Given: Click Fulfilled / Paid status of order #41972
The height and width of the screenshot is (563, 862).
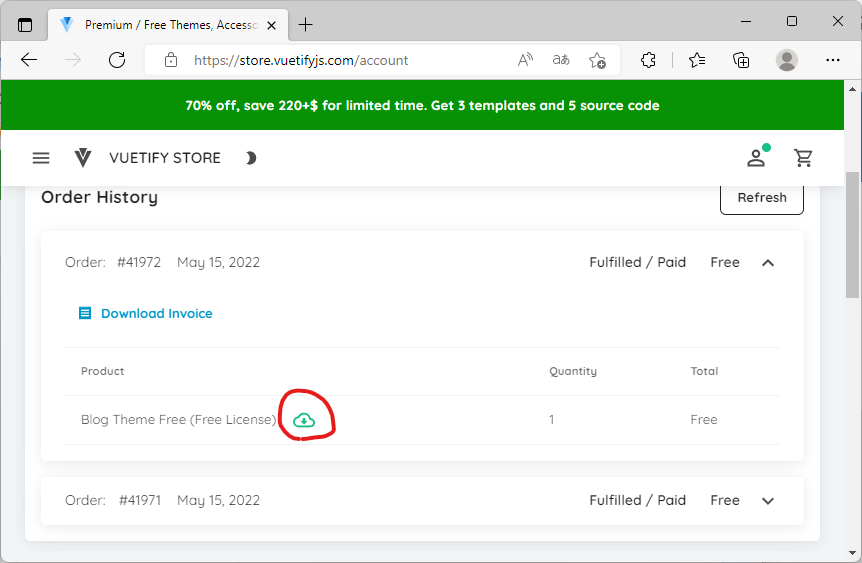Looking at the screenshot, I should (x=638, y=262).
